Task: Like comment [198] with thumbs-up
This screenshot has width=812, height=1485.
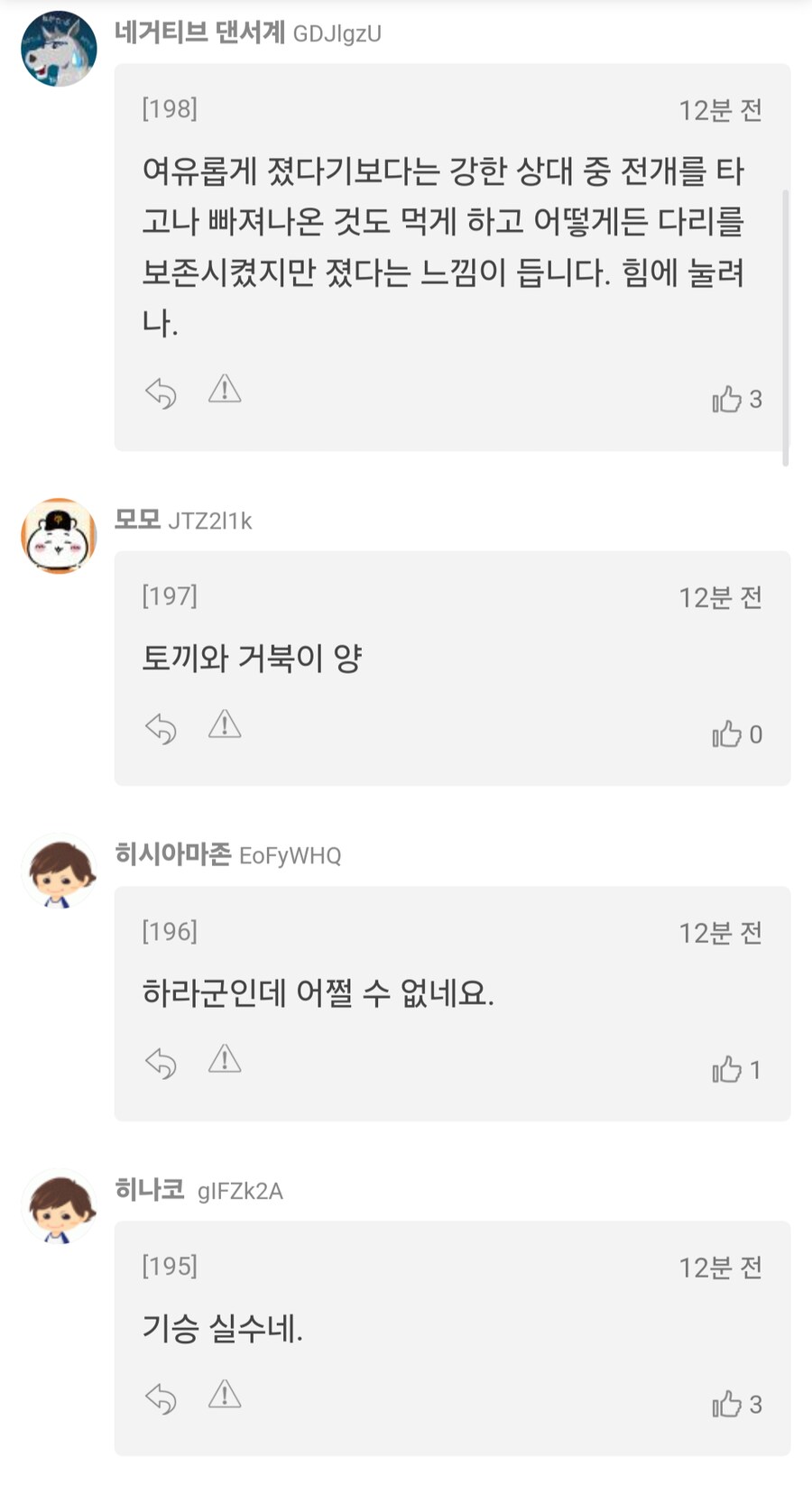Action: (x=726, y=399)
